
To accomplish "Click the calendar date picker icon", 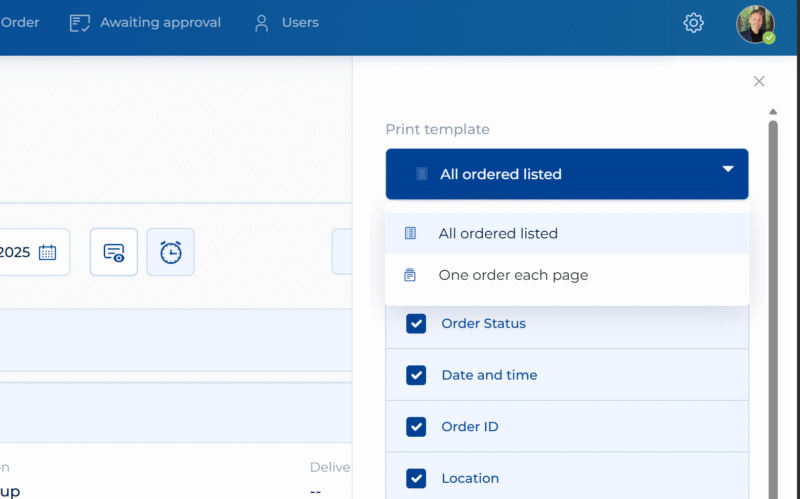I will (47, 252).
